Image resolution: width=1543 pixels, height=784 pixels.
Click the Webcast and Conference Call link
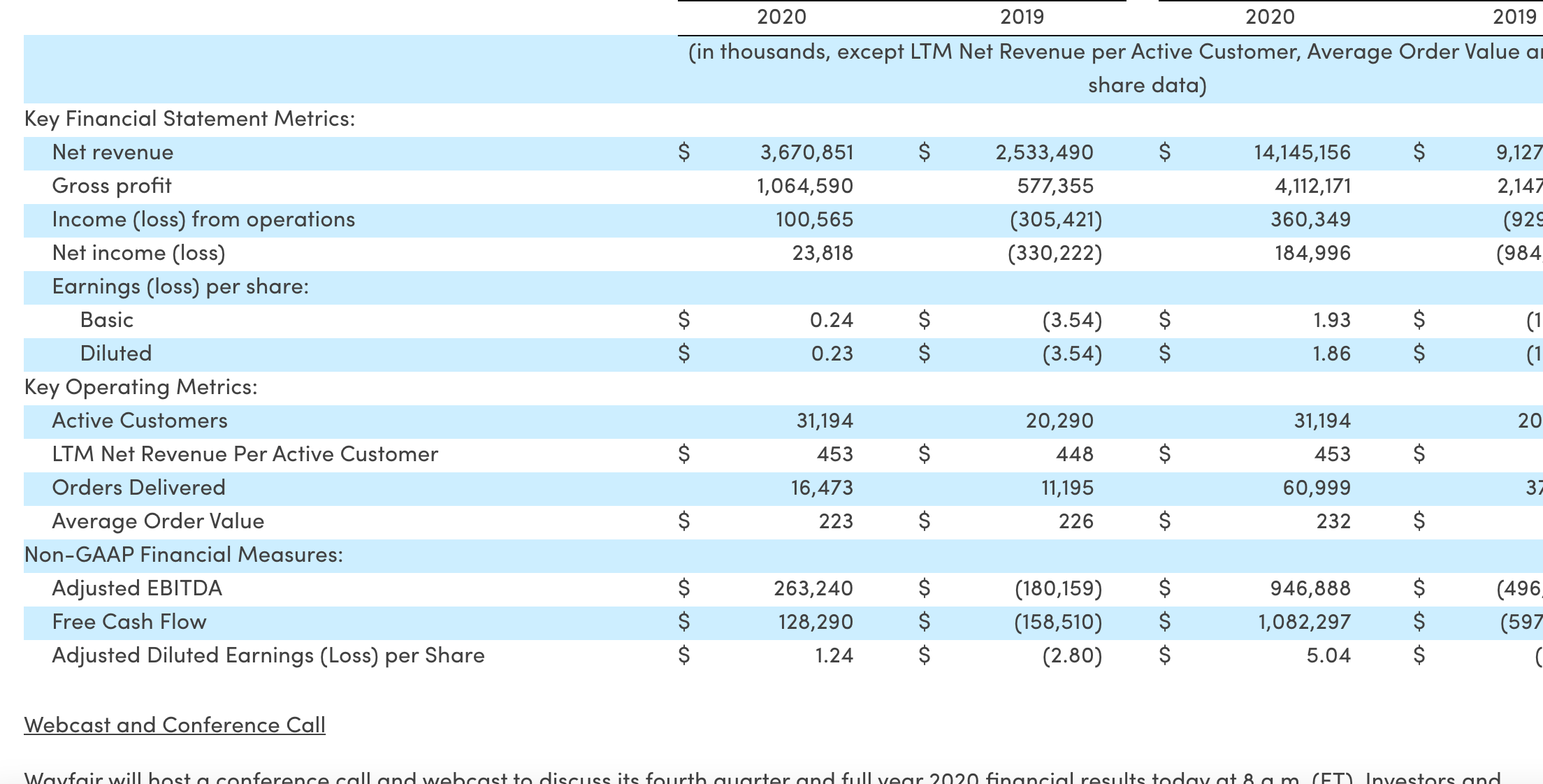(175, 725)
